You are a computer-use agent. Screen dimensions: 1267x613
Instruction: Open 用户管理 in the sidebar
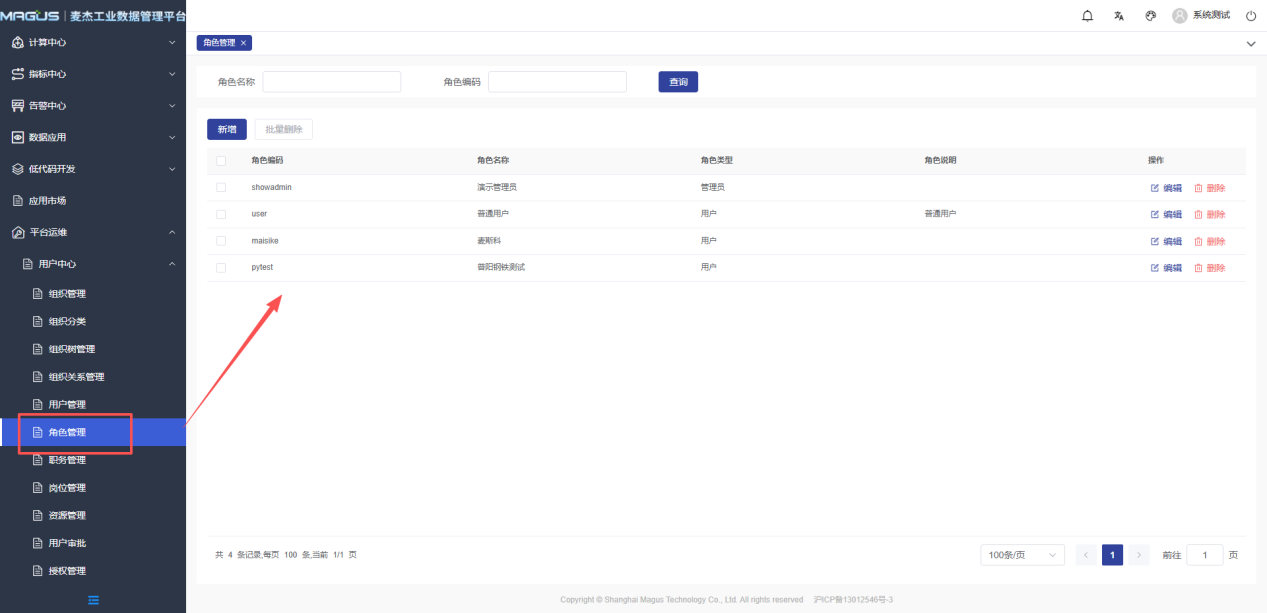click(67, 404)
